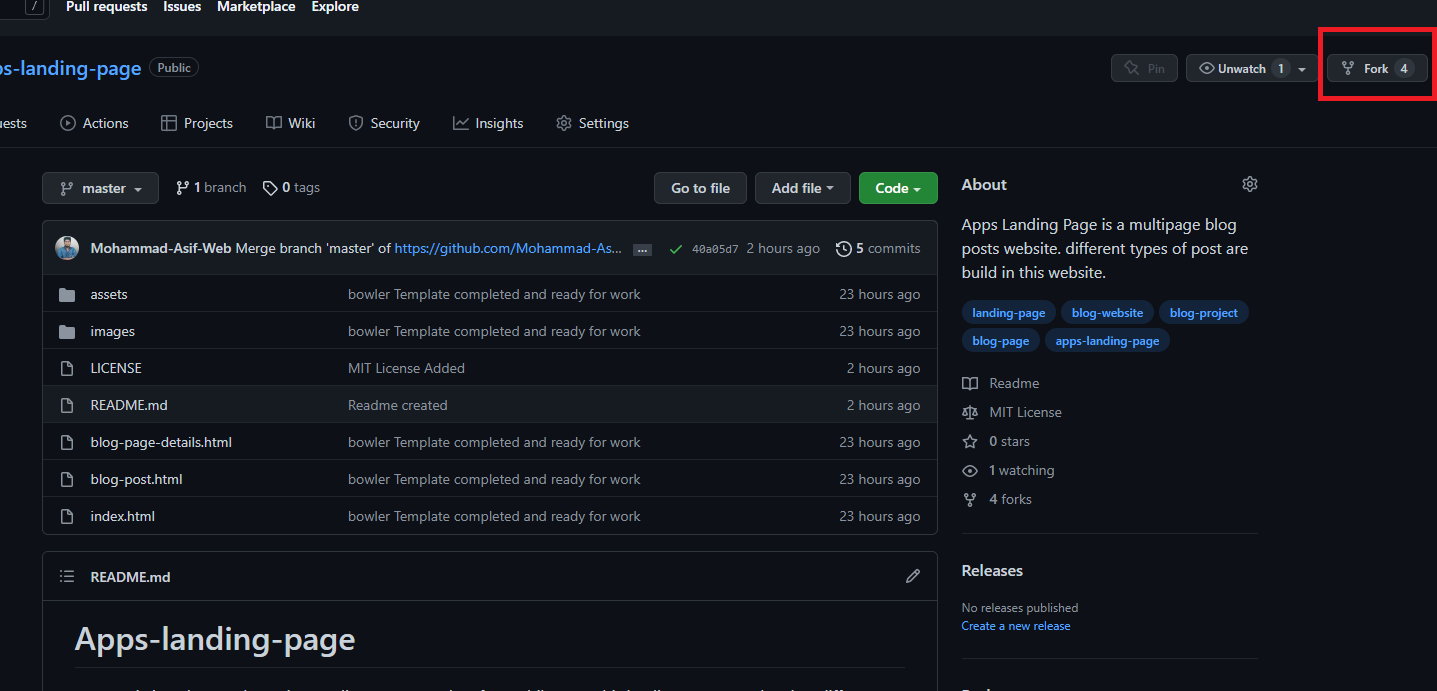Open Pull requests in top navigation
The image size is (1437, 691).
click(107, 7)
